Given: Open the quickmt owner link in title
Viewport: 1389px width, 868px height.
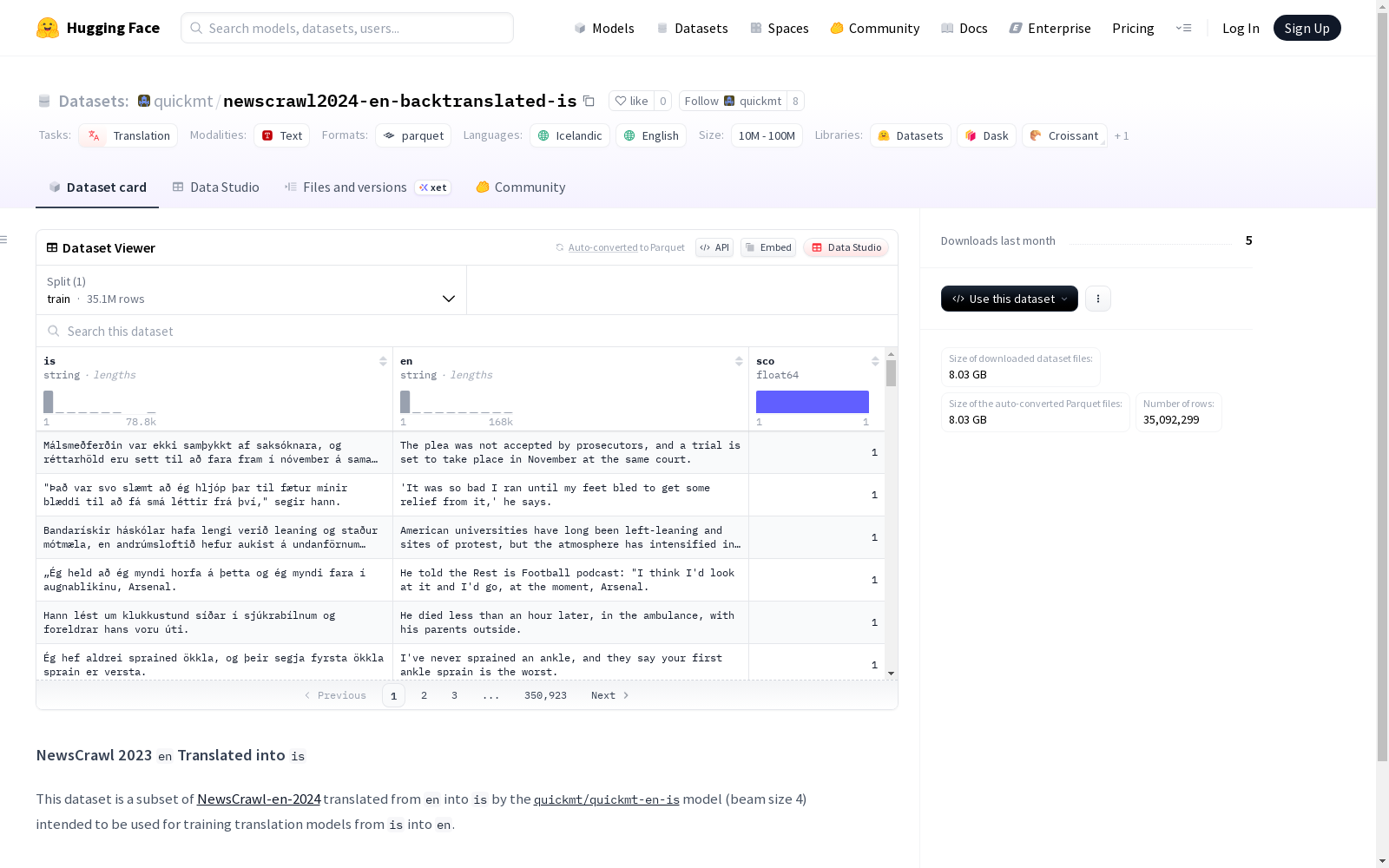Looking at the screenshot, I should (x=183, y=101).
